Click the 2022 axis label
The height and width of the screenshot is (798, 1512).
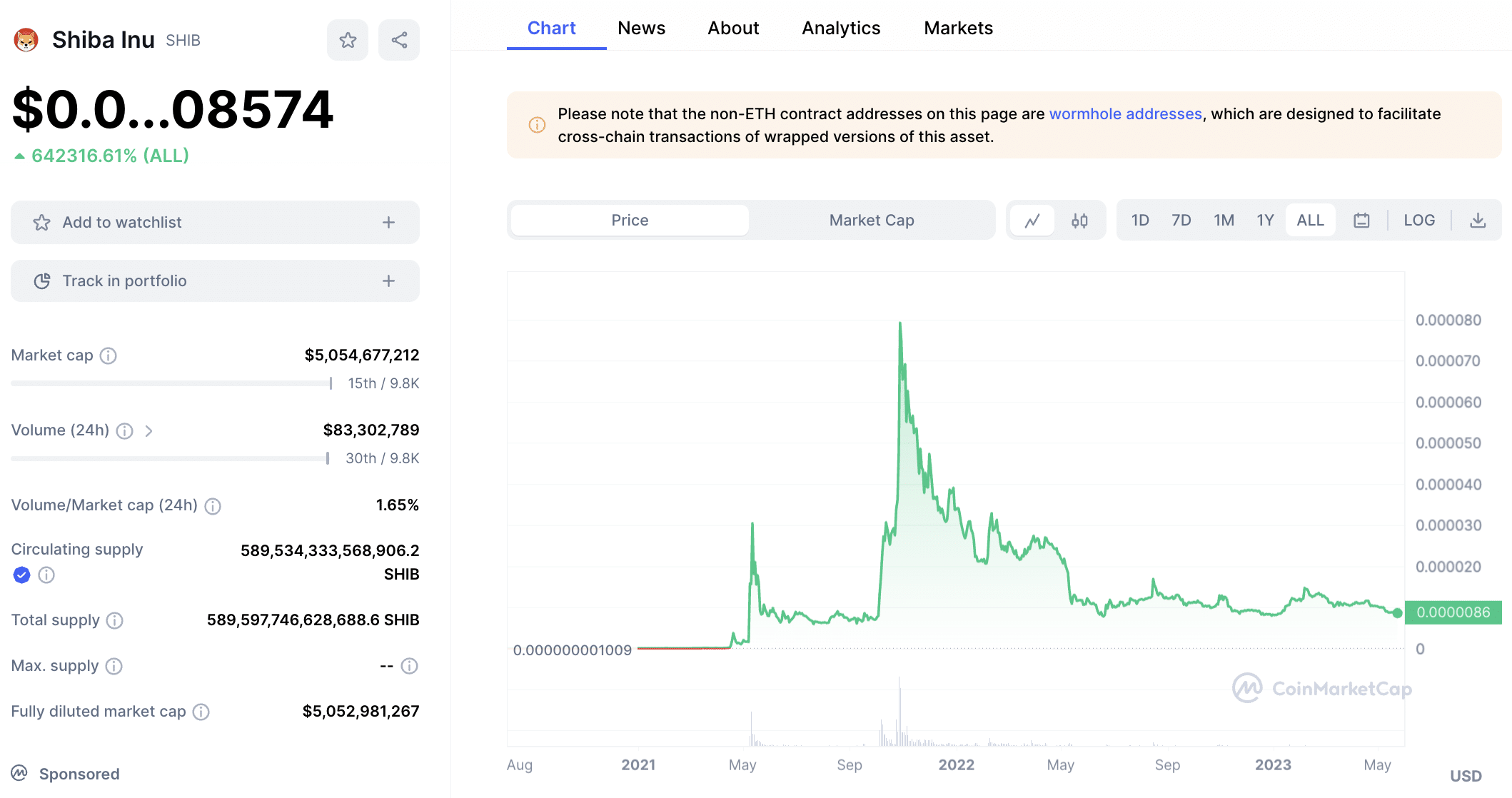956,765
